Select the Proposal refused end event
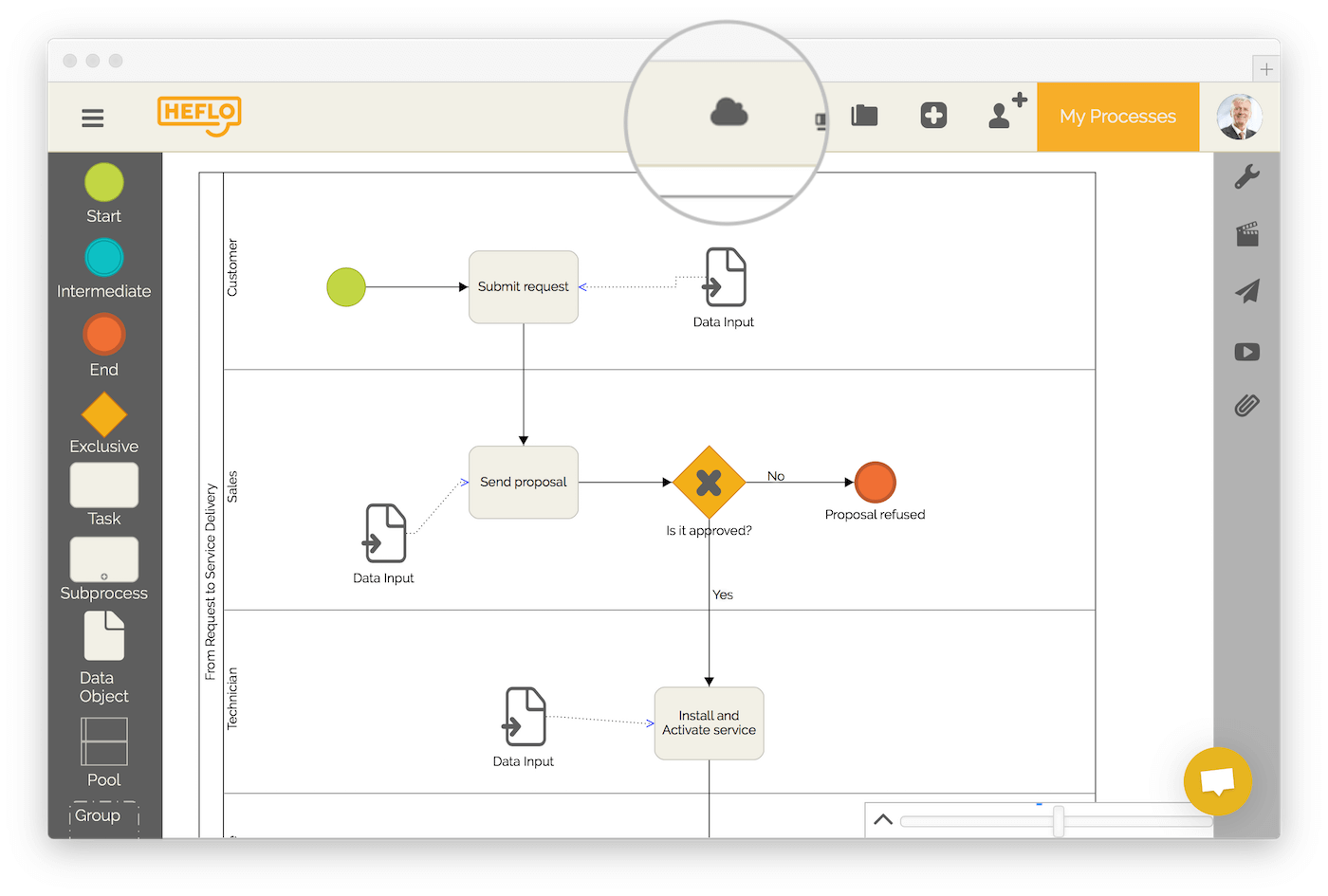 [x=876, y=483]
